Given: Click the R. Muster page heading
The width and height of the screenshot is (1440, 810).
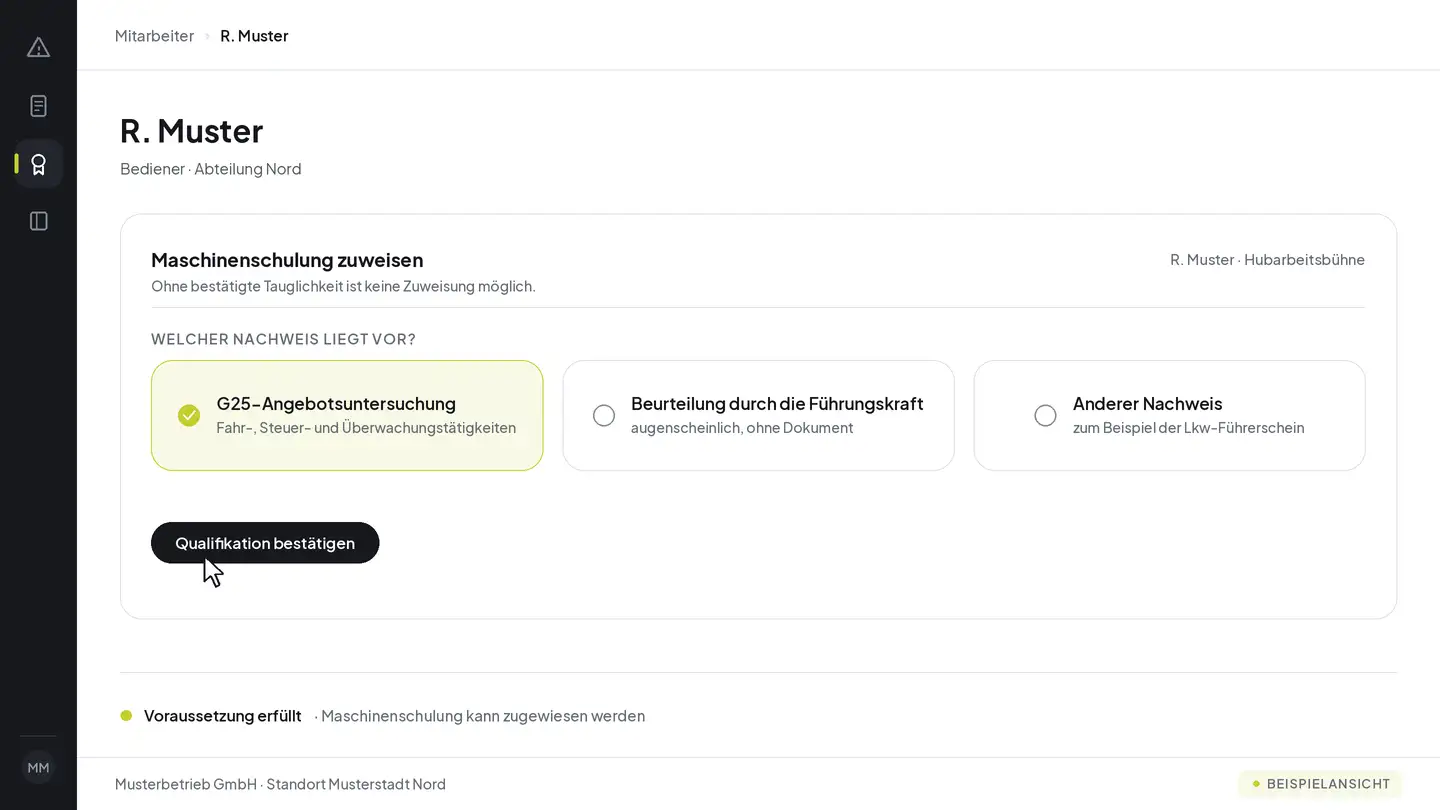Looking at the screenshot, I should (x=191, y=131).
